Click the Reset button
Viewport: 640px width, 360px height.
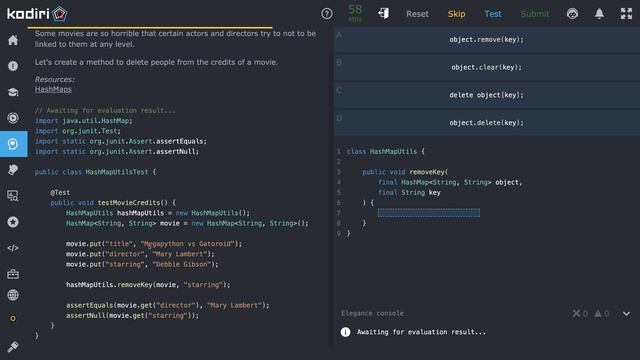pyautogui.click(x=417, y=14)
